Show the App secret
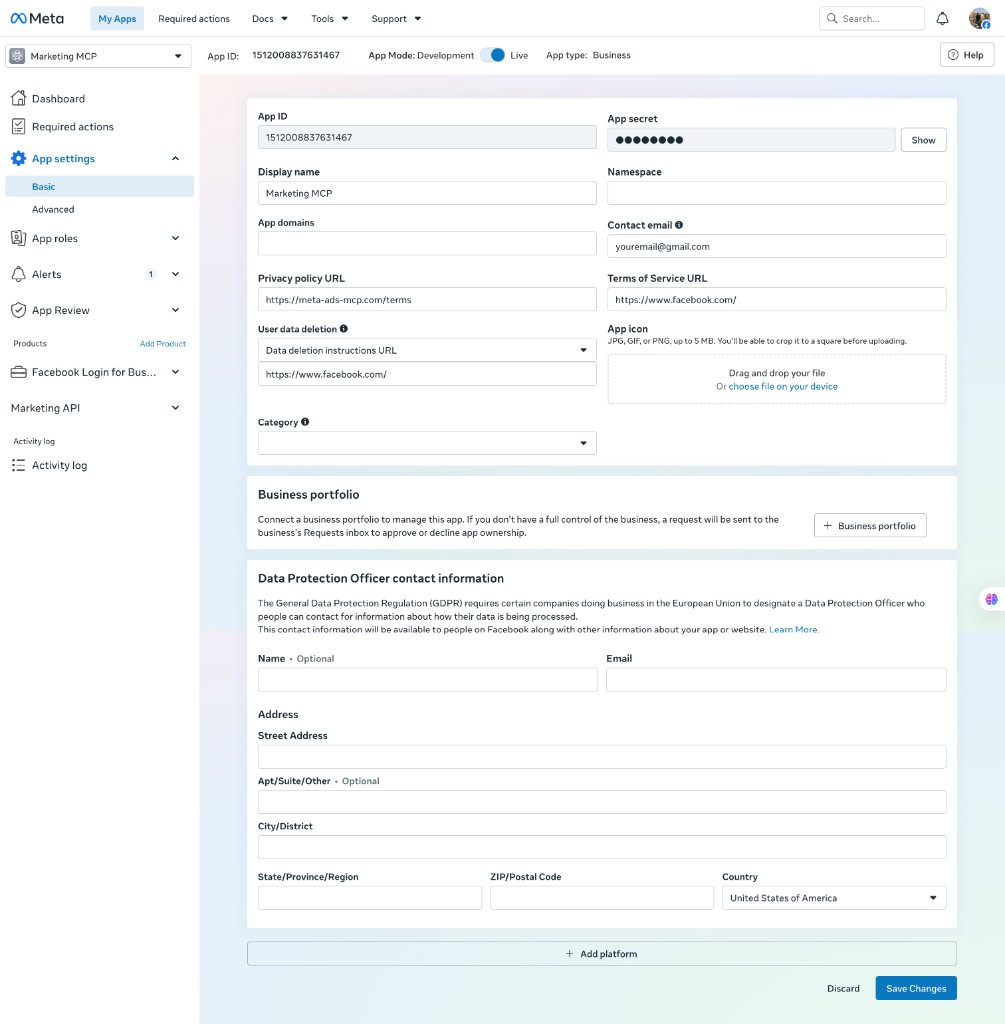Image resolution: width=1005 pixels, height=1024 pixels. (x=923, y=140)
